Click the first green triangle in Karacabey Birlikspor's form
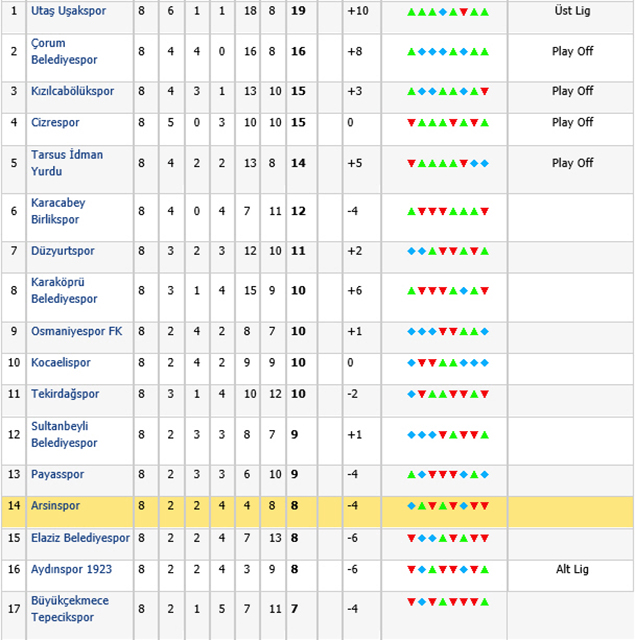This screenshot has width=635, height=640. click(x=411, y=211)
